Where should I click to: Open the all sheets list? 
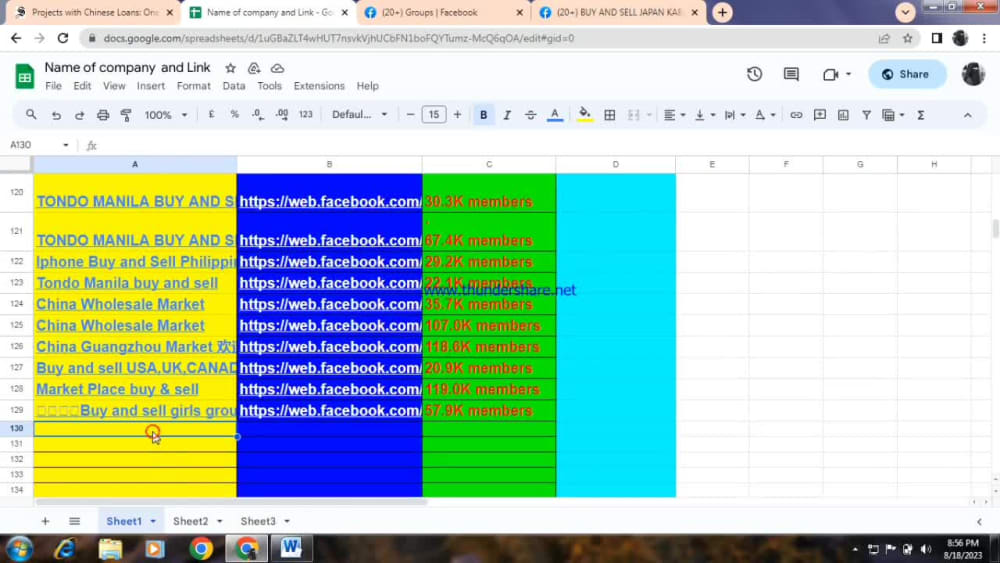pyautogui.click(x=75, y=521)
